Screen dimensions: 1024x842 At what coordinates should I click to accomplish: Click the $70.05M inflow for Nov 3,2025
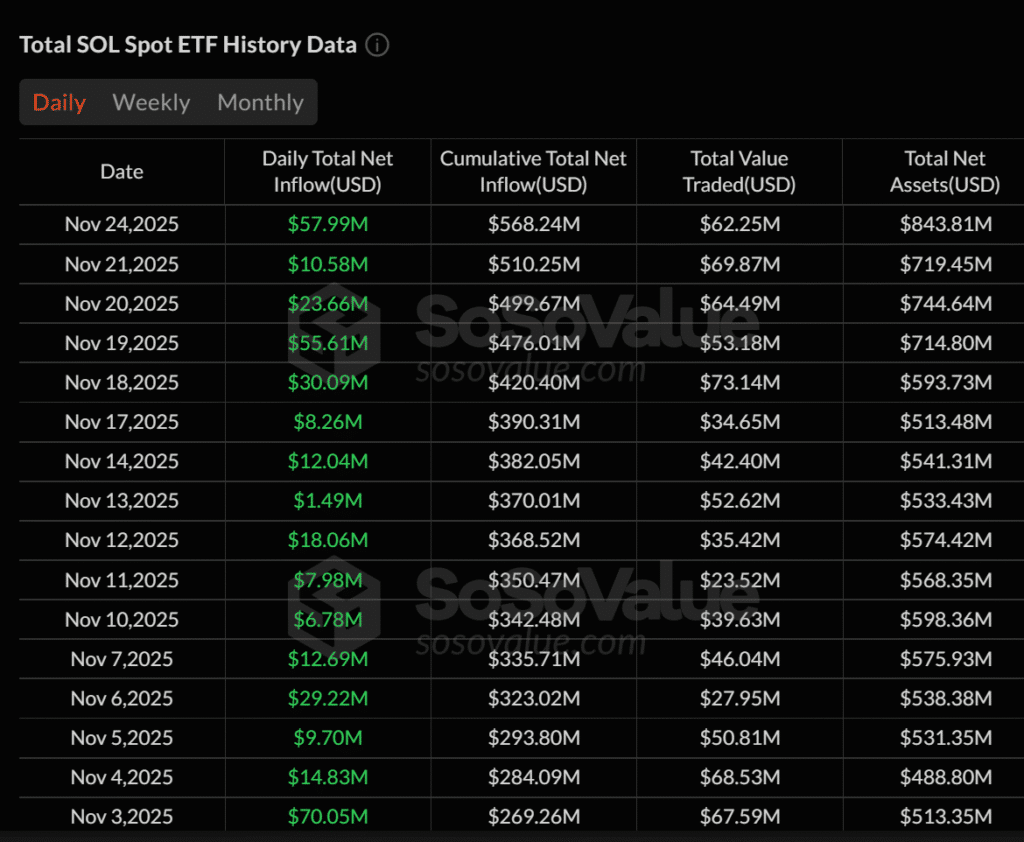pos(327,816)
